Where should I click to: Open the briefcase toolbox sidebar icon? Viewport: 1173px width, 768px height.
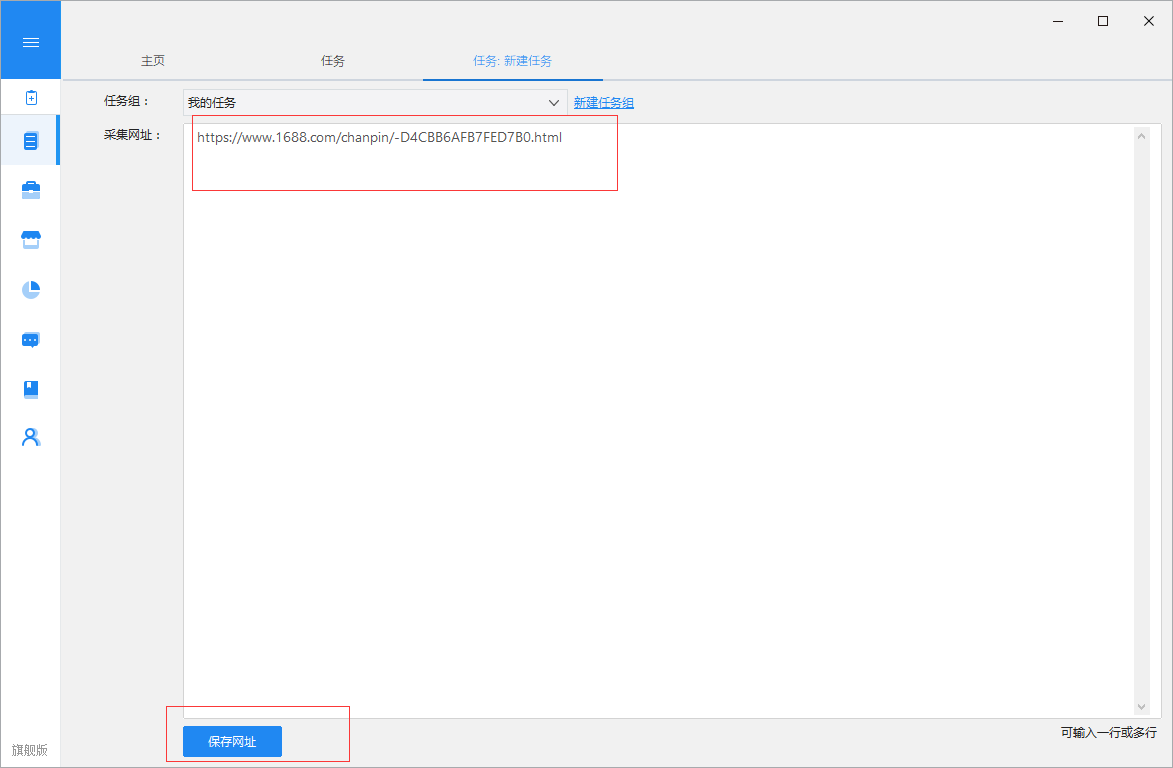tap(31, 190)
